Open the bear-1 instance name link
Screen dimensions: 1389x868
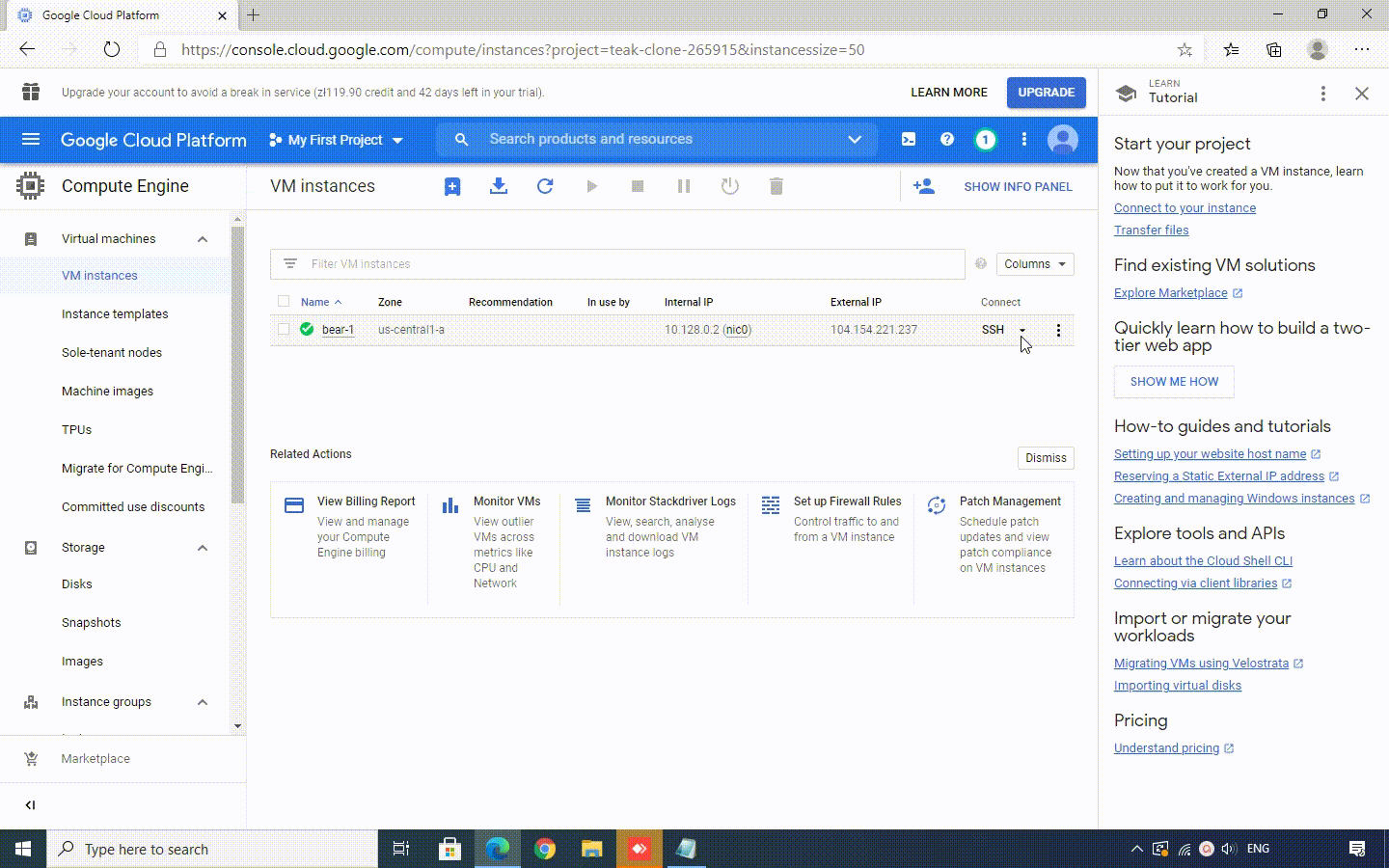338,330
